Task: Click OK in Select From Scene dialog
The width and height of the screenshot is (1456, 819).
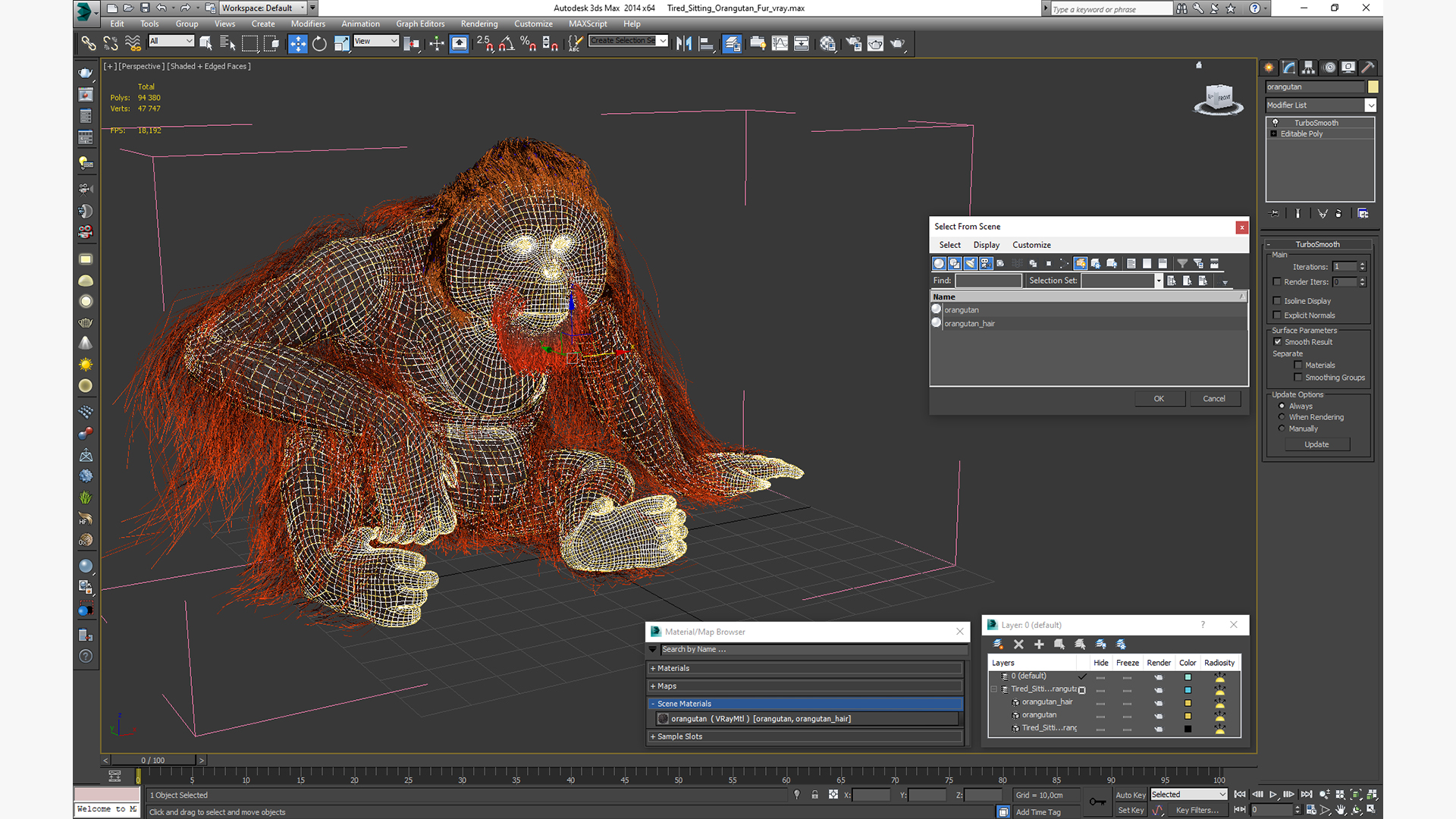Action: 1159,399
